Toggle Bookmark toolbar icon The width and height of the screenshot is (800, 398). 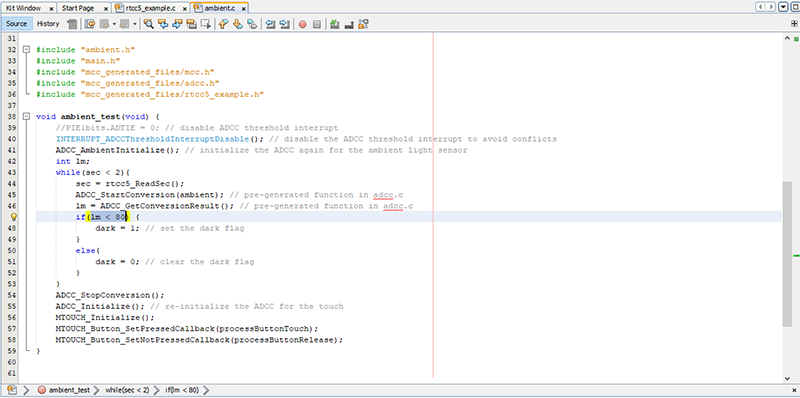coord(252,24)
